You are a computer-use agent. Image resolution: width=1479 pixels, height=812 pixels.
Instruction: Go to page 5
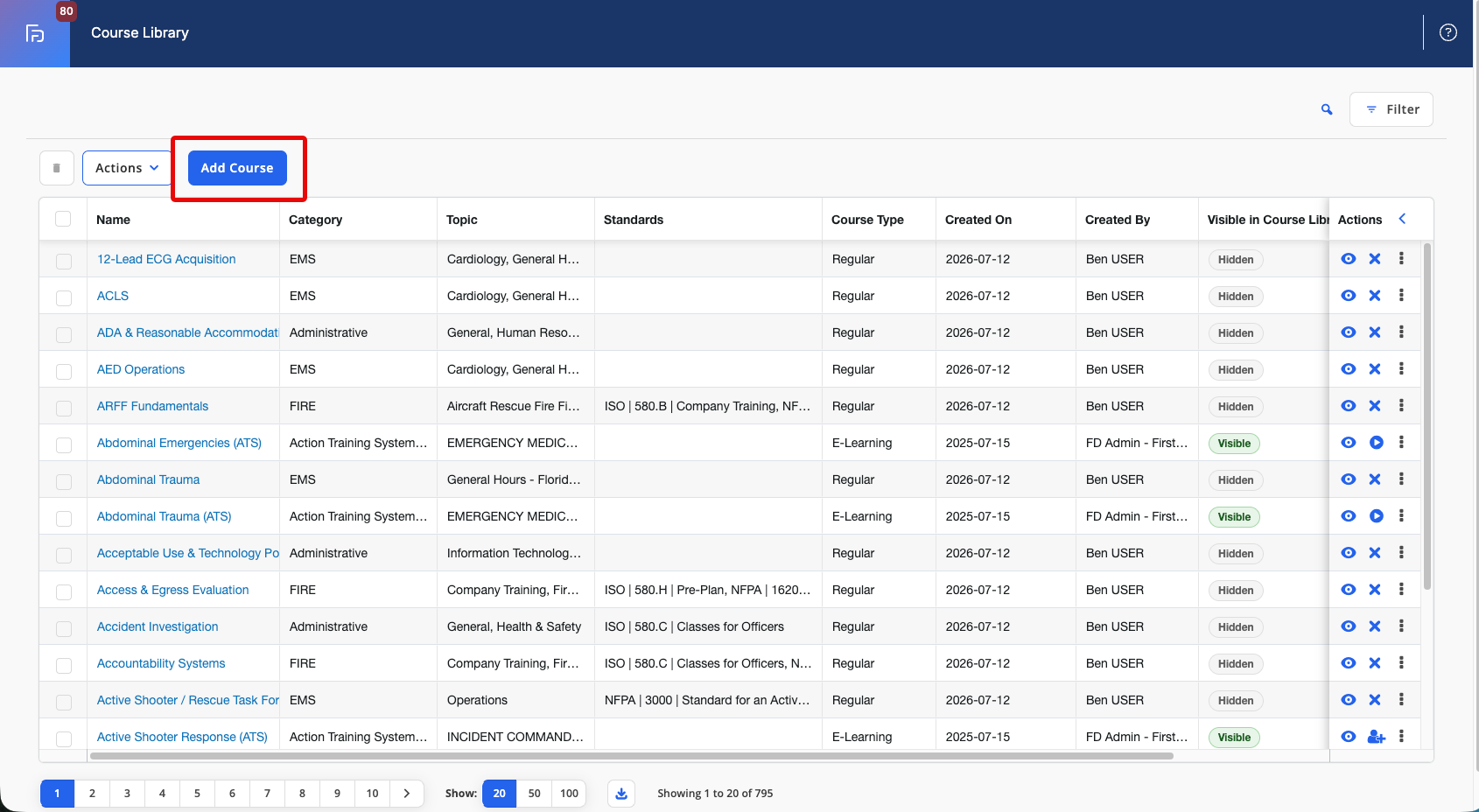tap(197, 794)
